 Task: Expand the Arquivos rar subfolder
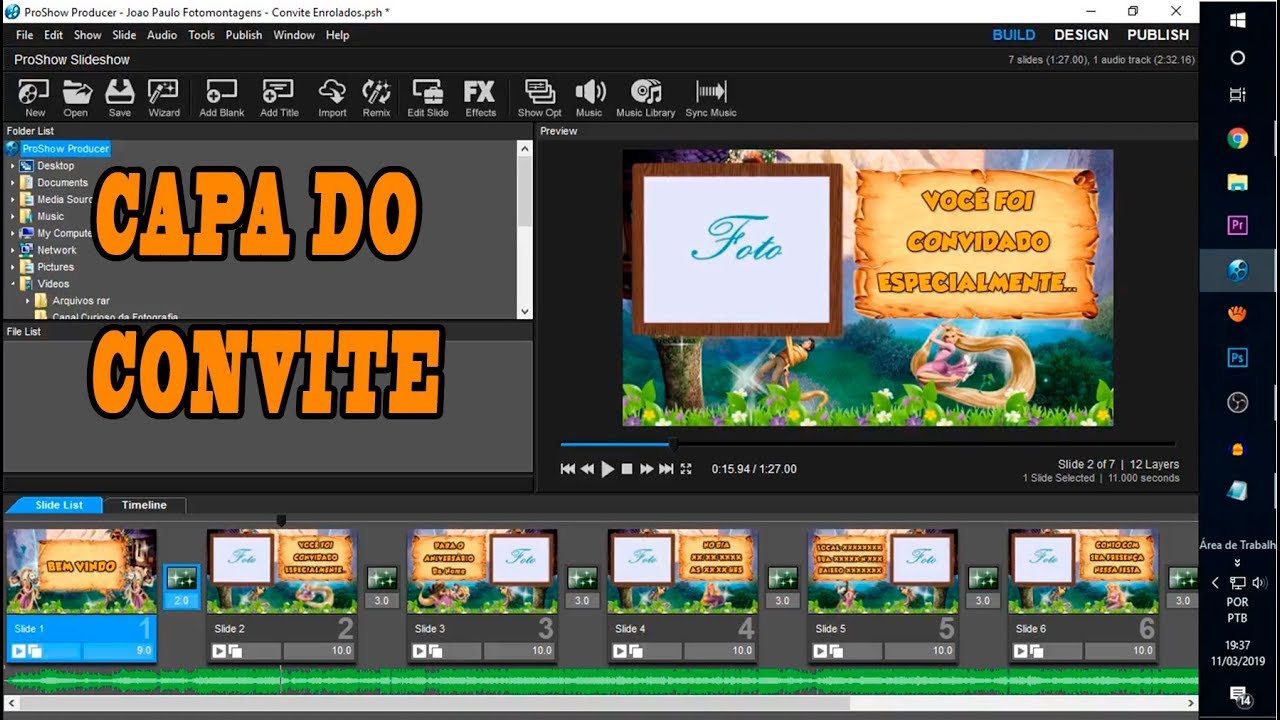click(x=29, y=301)
